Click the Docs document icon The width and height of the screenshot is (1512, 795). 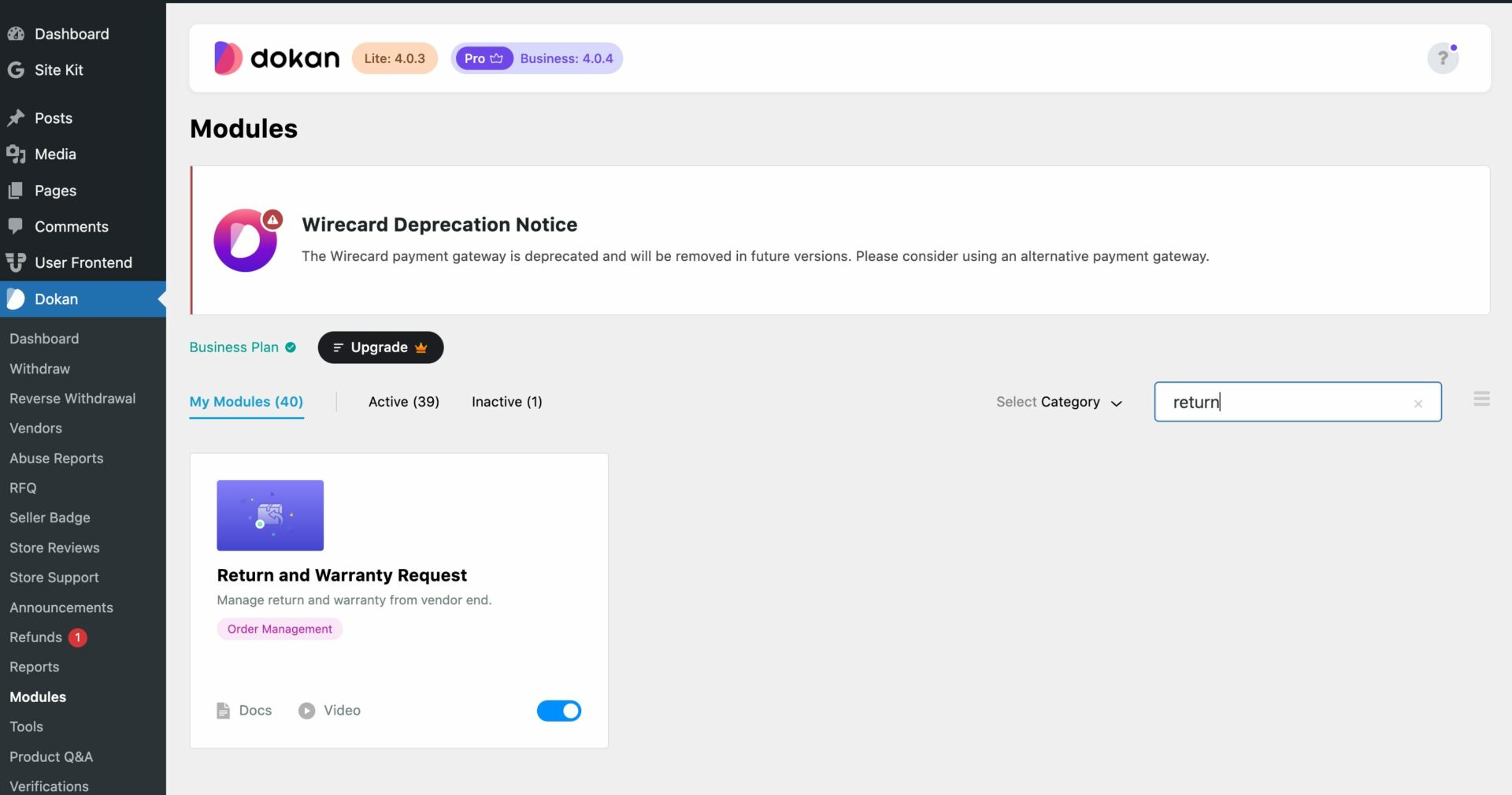[x=223, y=711]
